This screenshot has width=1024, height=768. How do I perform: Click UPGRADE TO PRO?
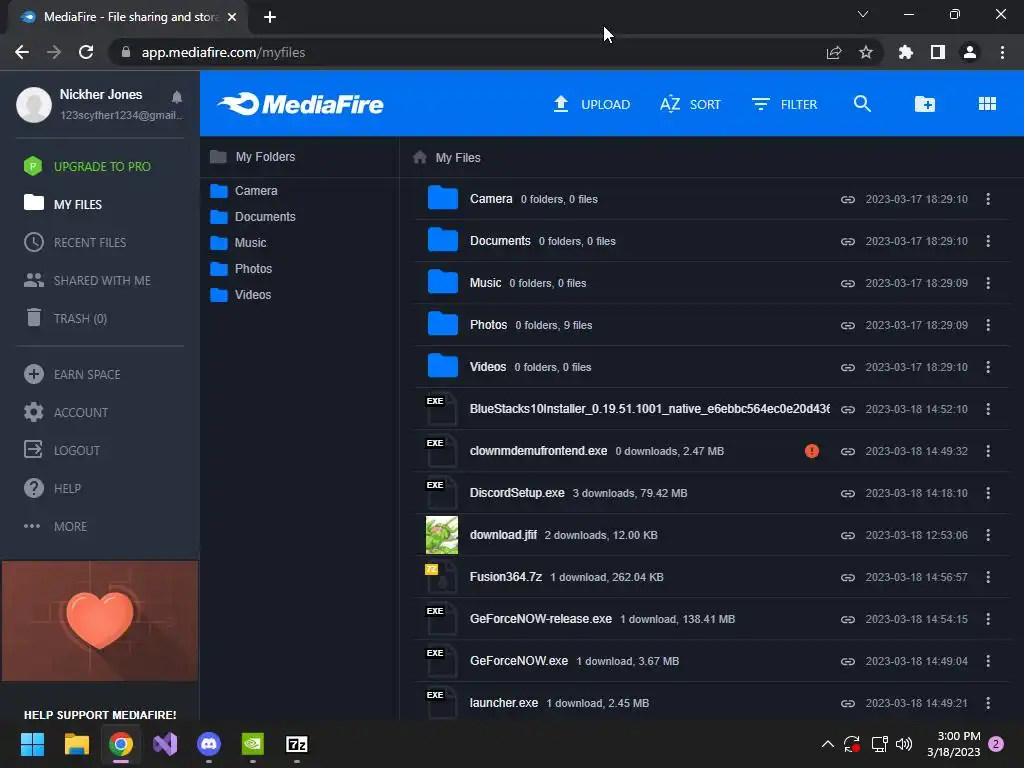pos(87,166)
